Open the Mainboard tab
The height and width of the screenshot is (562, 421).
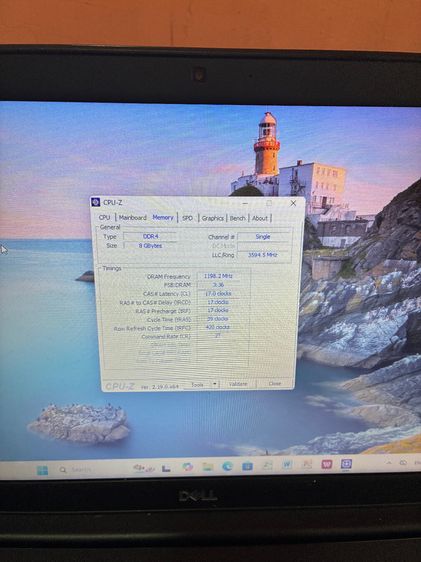coord(133,218)
